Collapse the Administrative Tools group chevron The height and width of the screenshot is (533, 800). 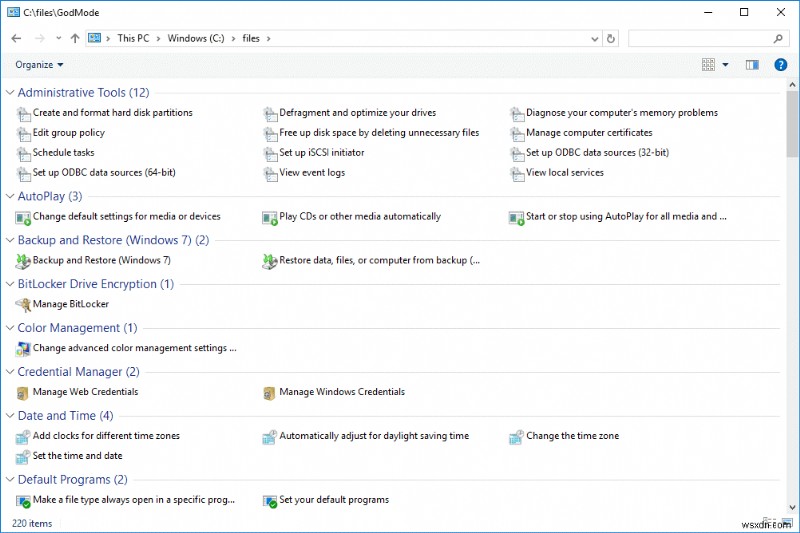point(10,92)
